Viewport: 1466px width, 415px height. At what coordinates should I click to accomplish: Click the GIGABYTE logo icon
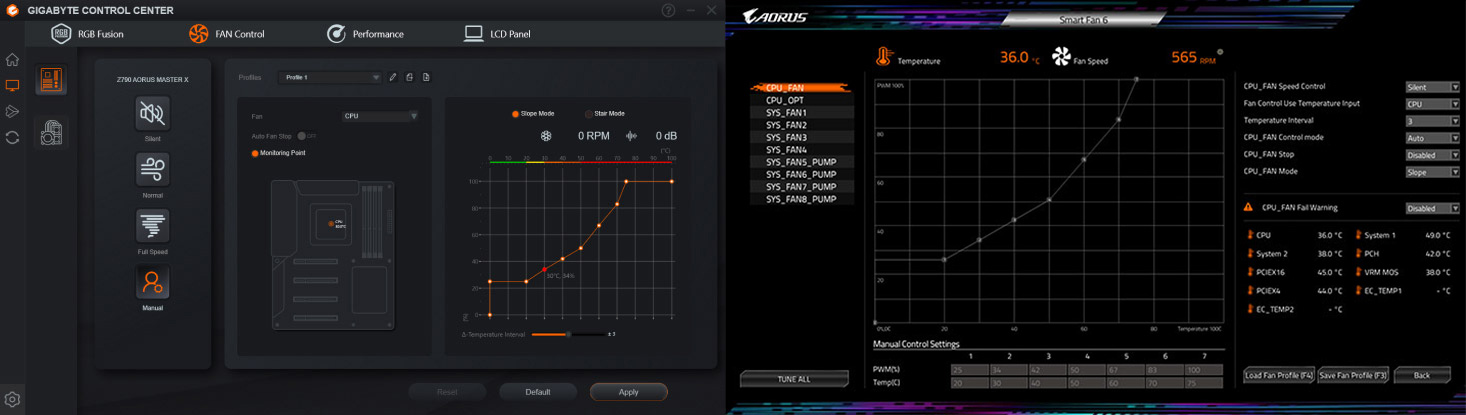(x=13, y=10)
